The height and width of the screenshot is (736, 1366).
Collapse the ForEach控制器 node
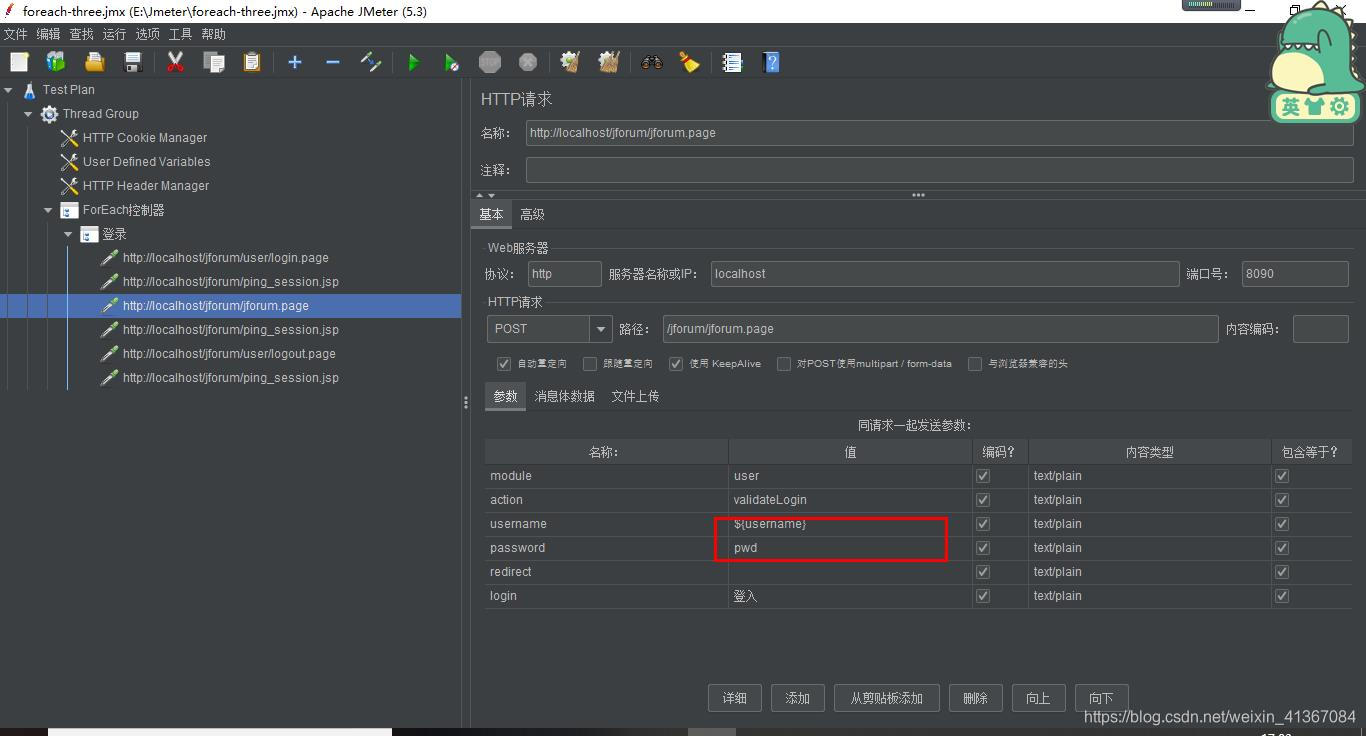click(x=48, y=210)
